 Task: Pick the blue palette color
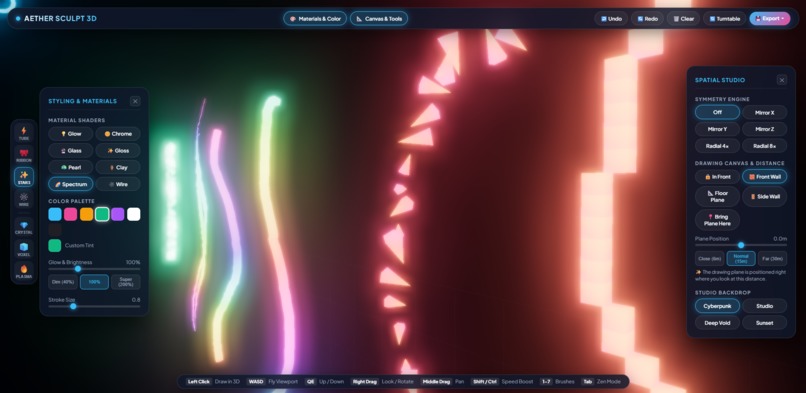[x=55, y=214]
